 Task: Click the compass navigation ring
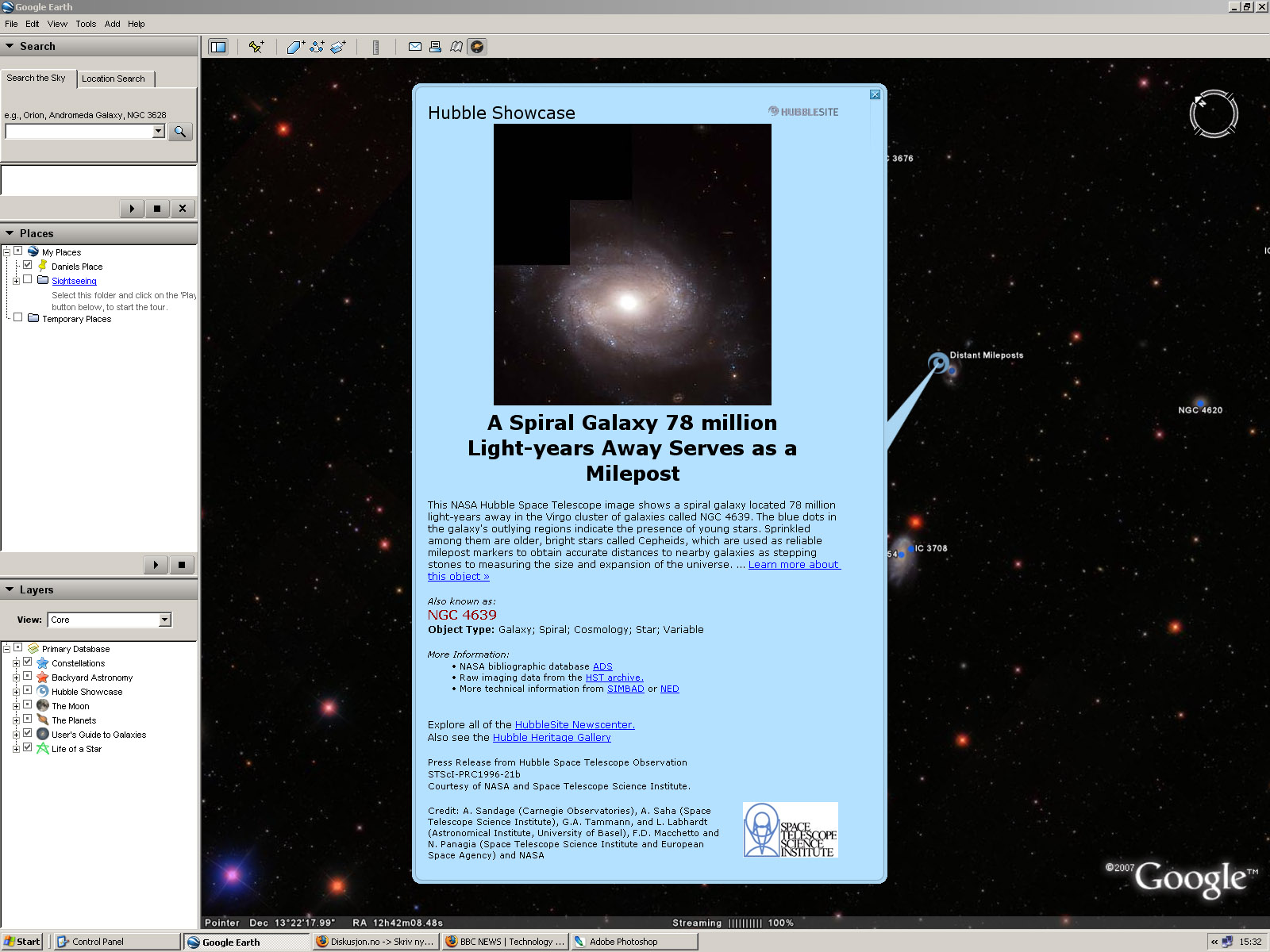click(x=1214, y=113)
